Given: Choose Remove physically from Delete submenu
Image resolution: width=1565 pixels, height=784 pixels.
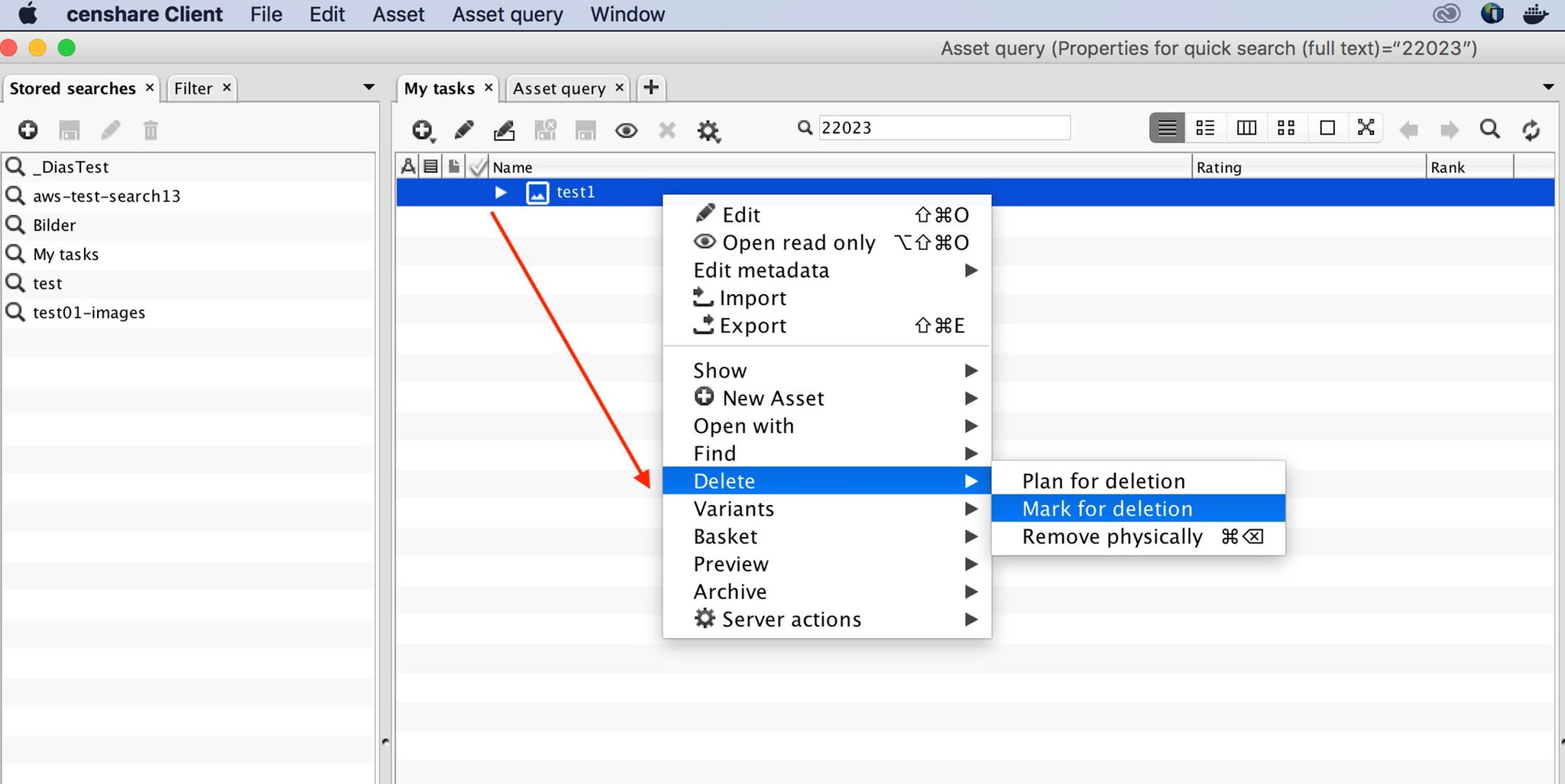Looking at the screenshot, I should (x=1112, y=536).
